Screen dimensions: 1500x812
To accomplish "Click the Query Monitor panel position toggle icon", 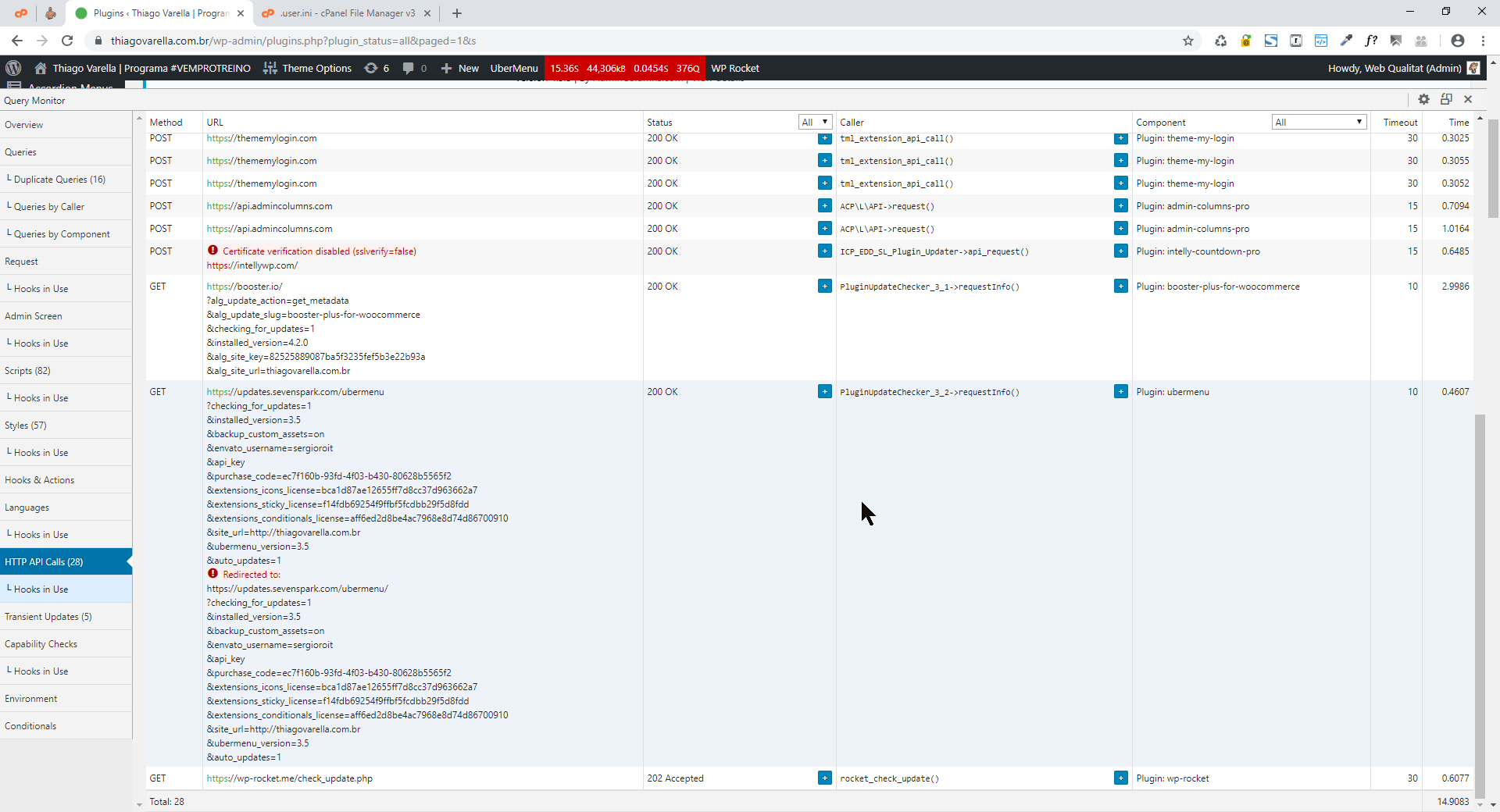I will 1446,99.
